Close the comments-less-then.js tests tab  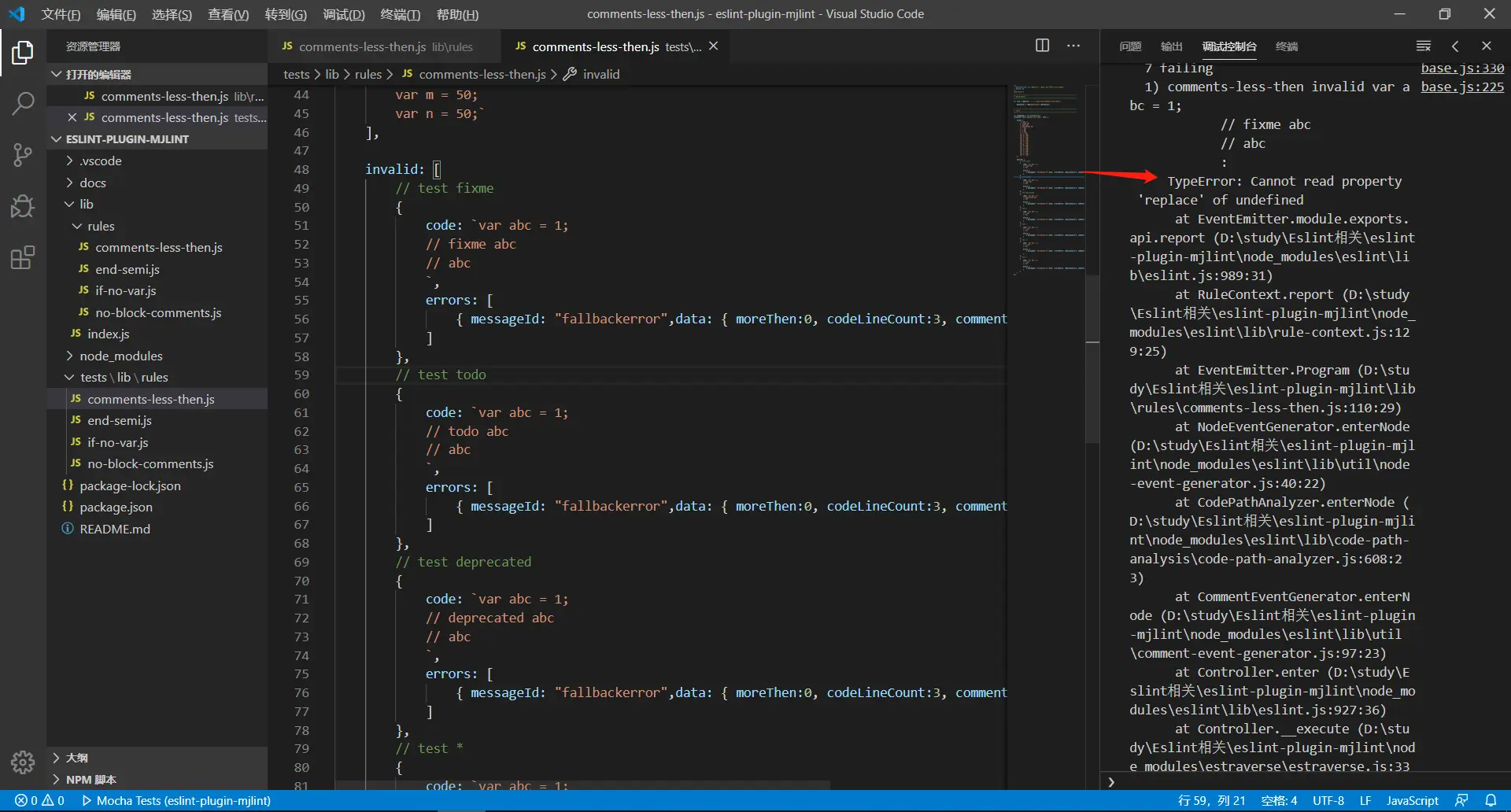(x=713, y=46)
